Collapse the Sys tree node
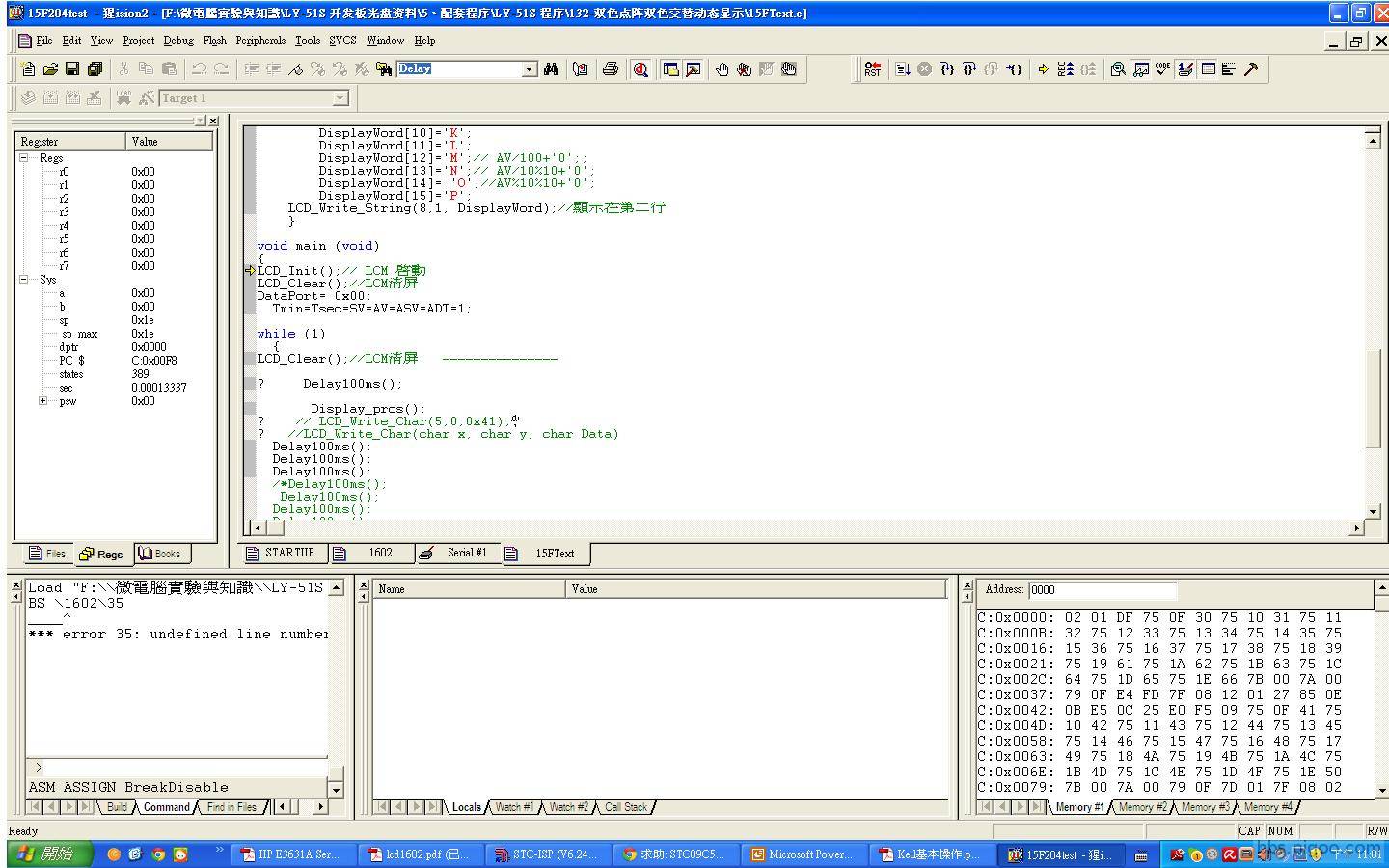The width and height of the screenshot is (1389, 868). coord(25,279)
